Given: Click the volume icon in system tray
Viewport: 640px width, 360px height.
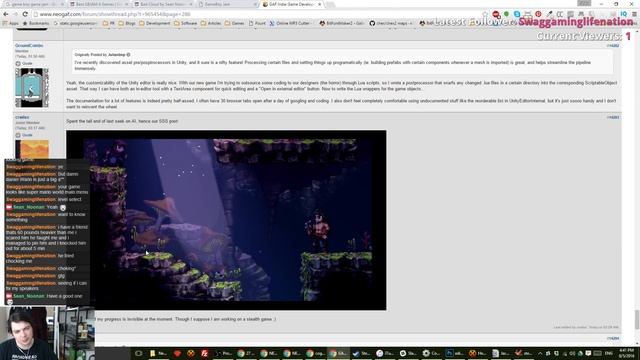Looking at the screenshot, I should [x=572, y=353].
